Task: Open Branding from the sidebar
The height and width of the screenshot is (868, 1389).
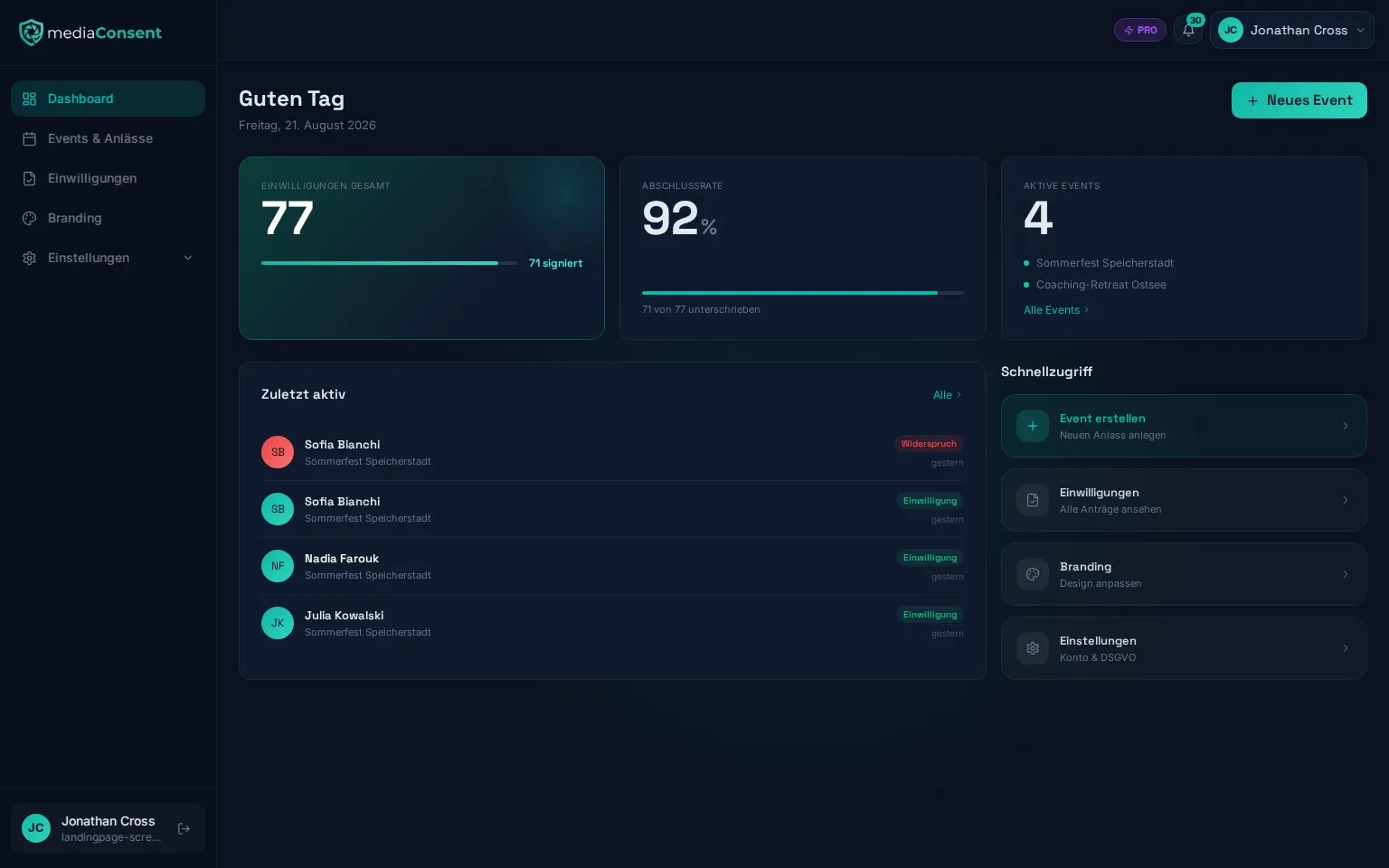Action: [x=108, y=218]
